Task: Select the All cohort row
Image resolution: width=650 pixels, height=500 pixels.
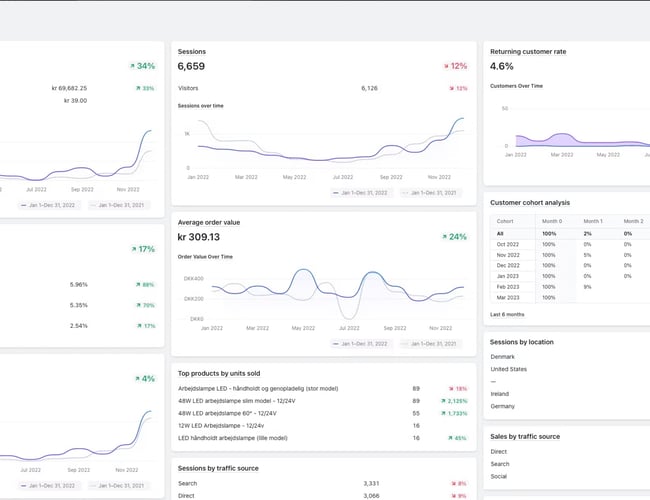Action: [570, 234]
